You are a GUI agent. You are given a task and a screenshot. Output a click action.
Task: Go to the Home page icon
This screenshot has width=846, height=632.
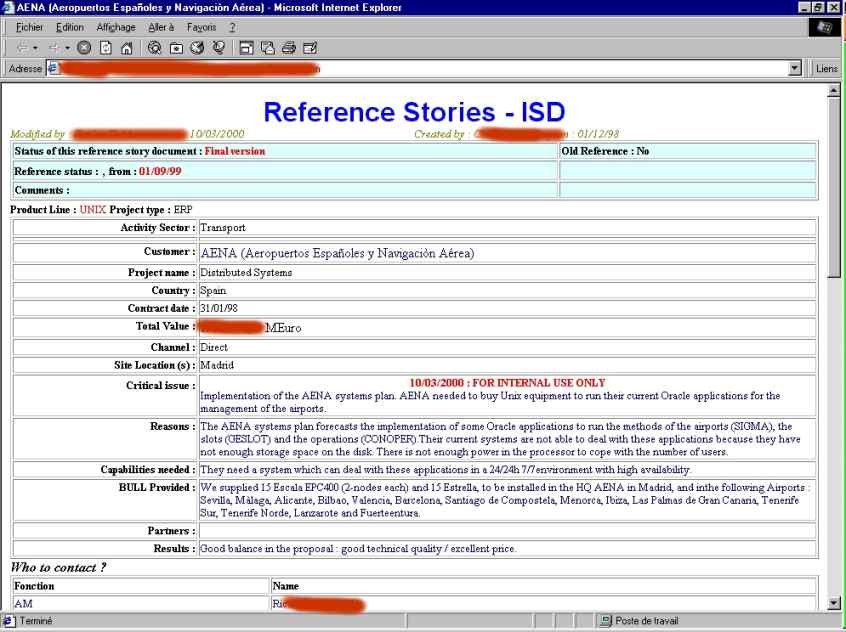[127, 49]
